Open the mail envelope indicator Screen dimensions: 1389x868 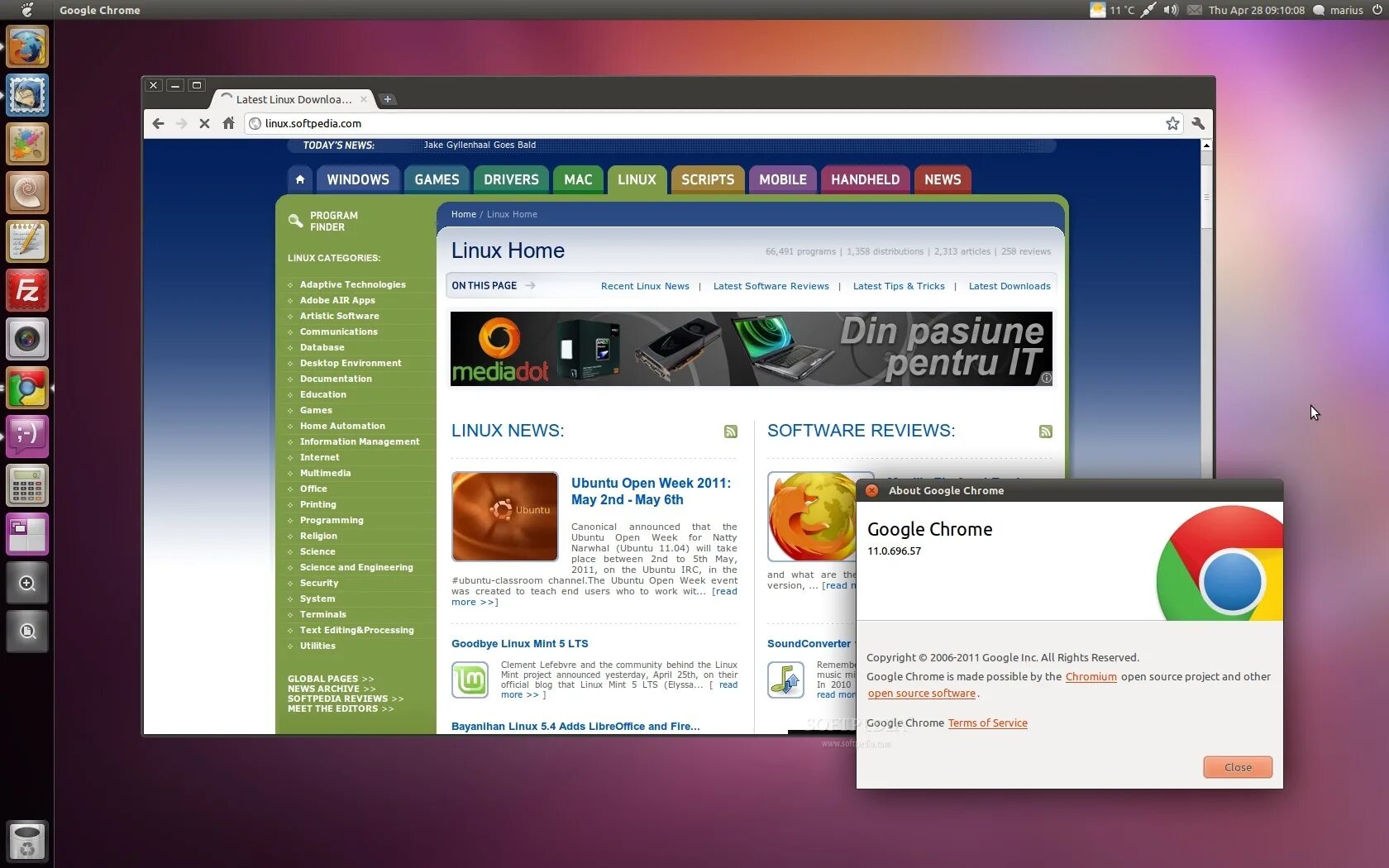pyautogui.click(x=1195, y=10)
